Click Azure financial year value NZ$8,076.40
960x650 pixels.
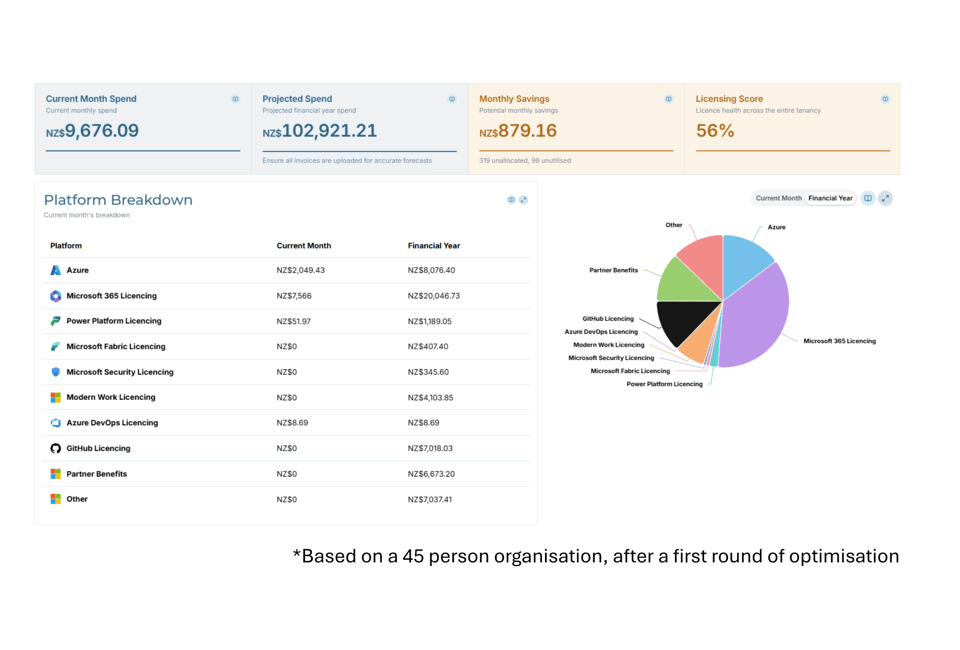[x=432, y=270]
